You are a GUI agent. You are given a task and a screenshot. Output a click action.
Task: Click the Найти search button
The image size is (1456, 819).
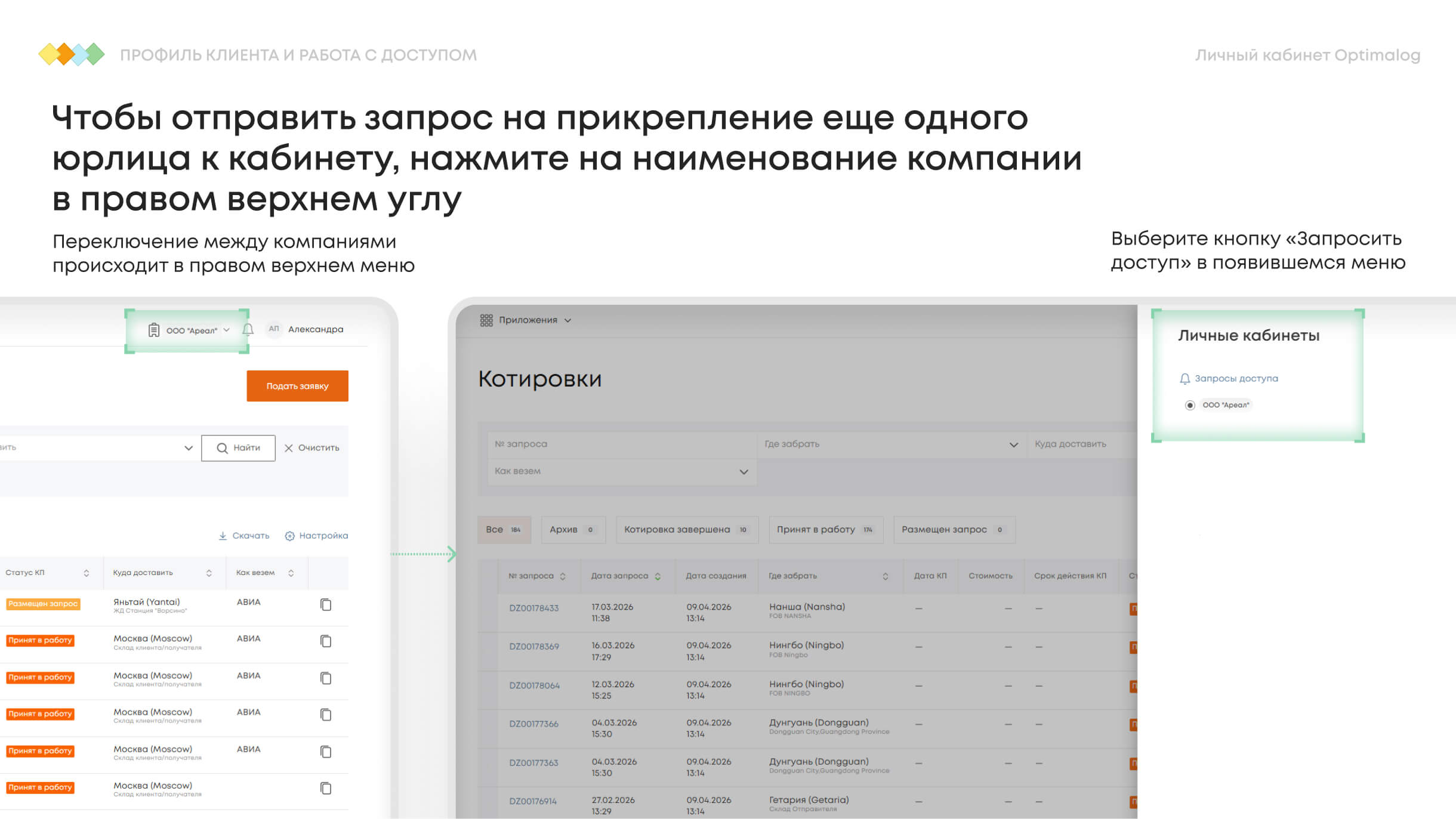[238, 448]
